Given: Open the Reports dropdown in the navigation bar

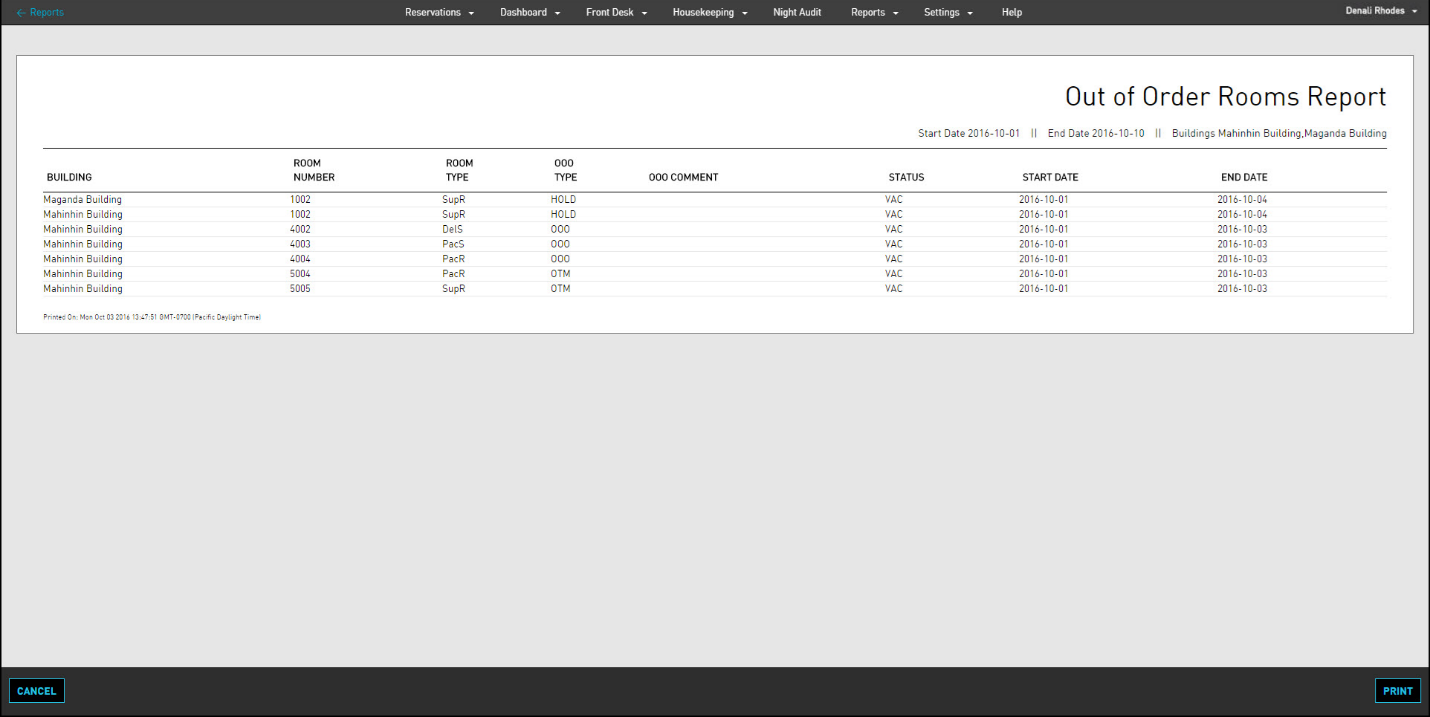Looking at the screenshot, I should coord(872,12).
